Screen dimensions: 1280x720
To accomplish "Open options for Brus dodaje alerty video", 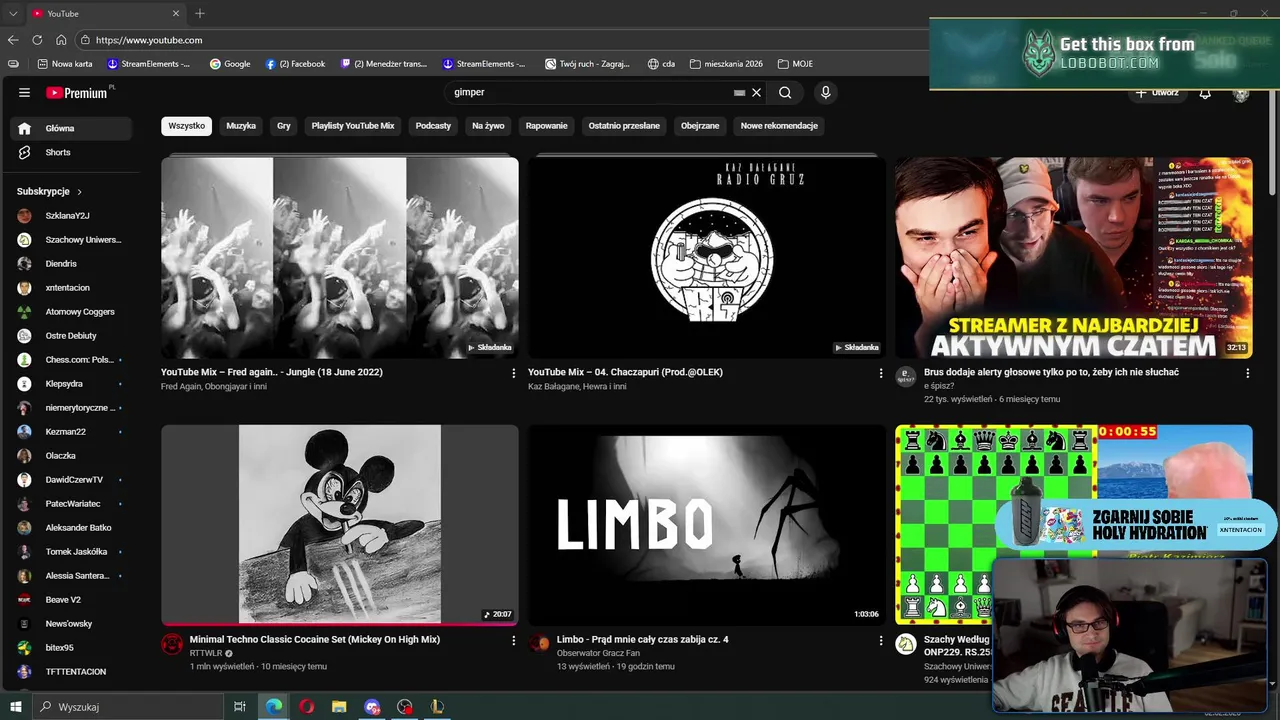I will (1248, 373).
